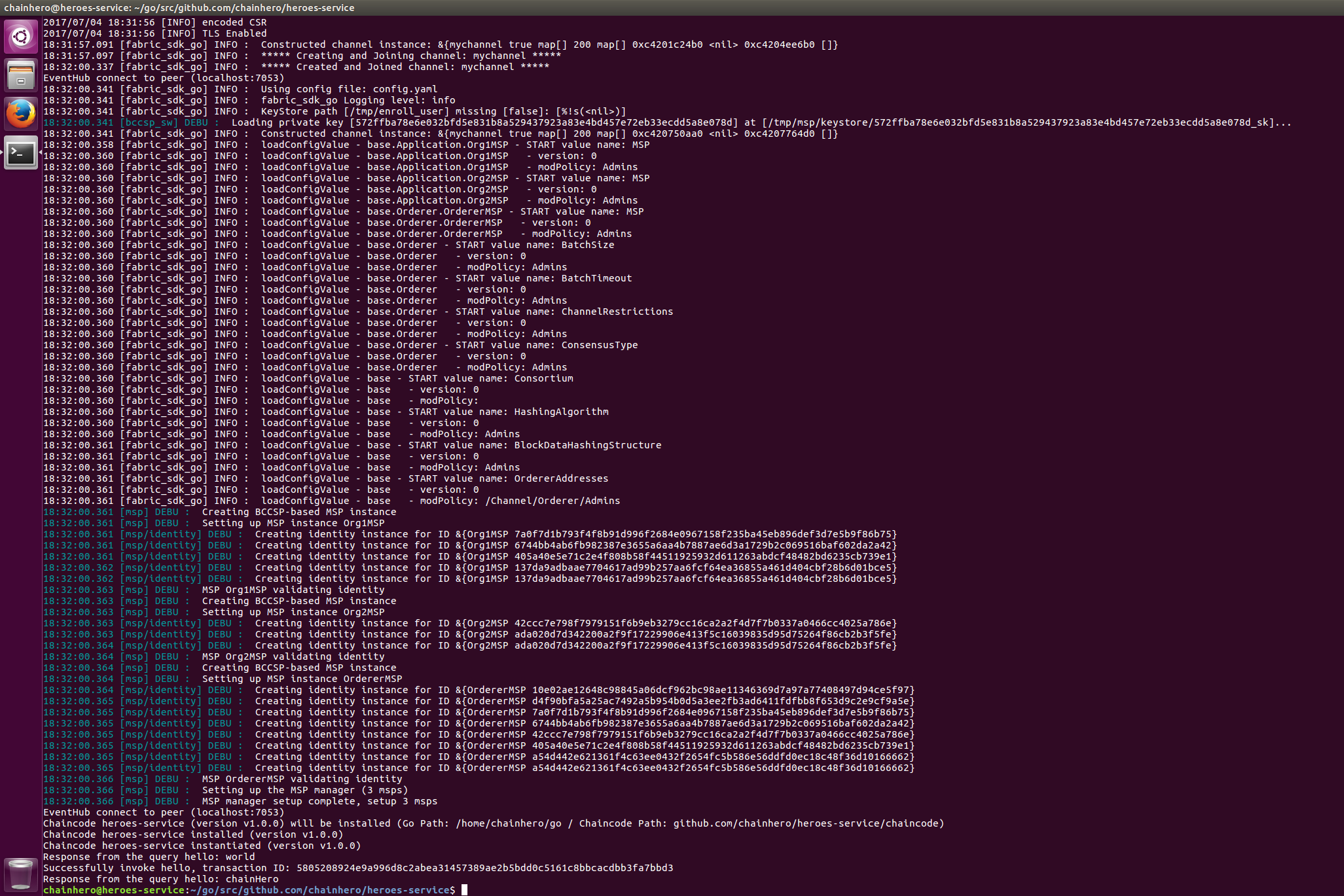Image resolution: width=1344 pixels, height=896 pixels.
Task: Click 'START value name: HashingAlgorithm' line
Action: [x=508, y=412]
